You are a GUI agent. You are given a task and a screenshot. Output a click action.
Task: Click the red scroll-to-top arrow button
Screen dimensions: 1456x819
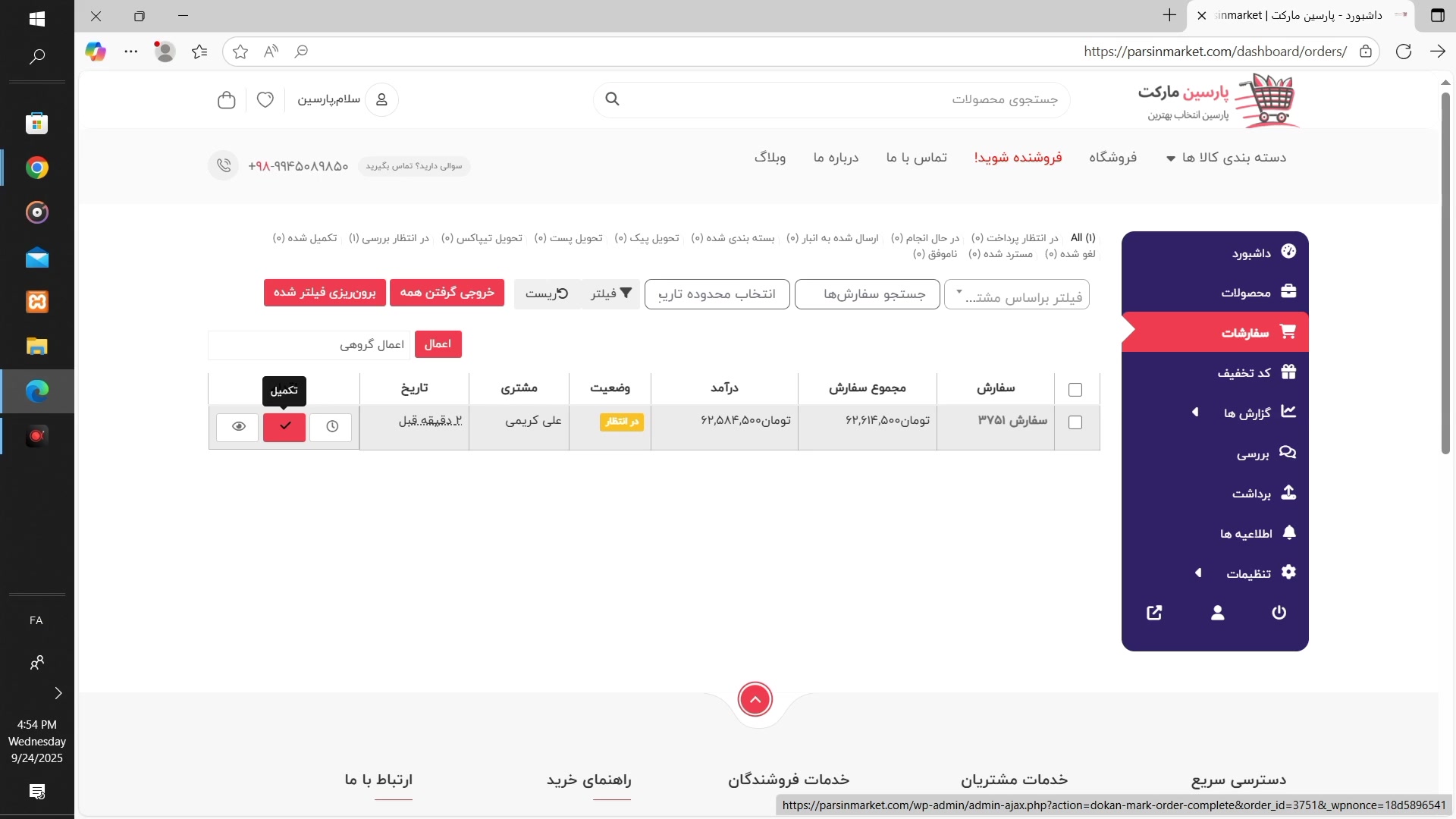(x=755, y=700)
